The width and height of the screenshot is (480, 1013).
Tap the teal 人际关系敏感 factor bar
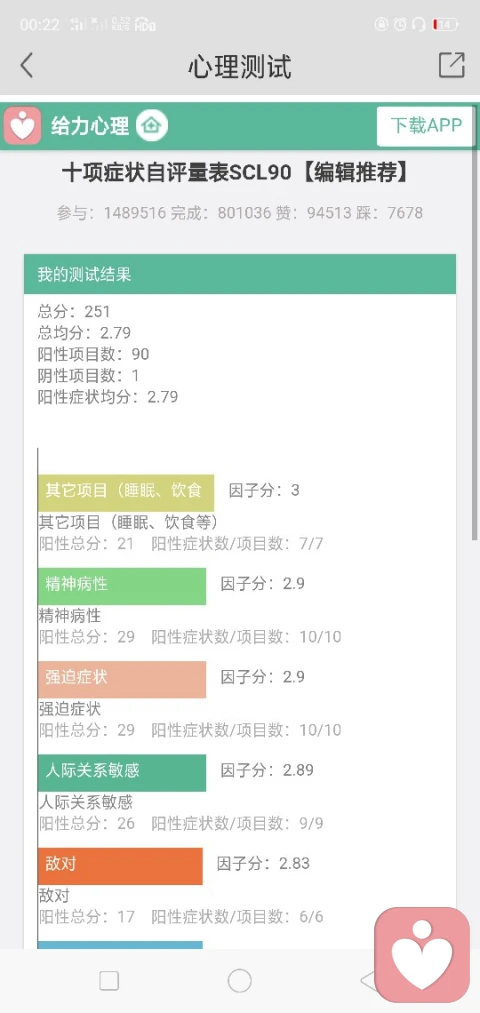pyautogui.click(x=121, y=772)
